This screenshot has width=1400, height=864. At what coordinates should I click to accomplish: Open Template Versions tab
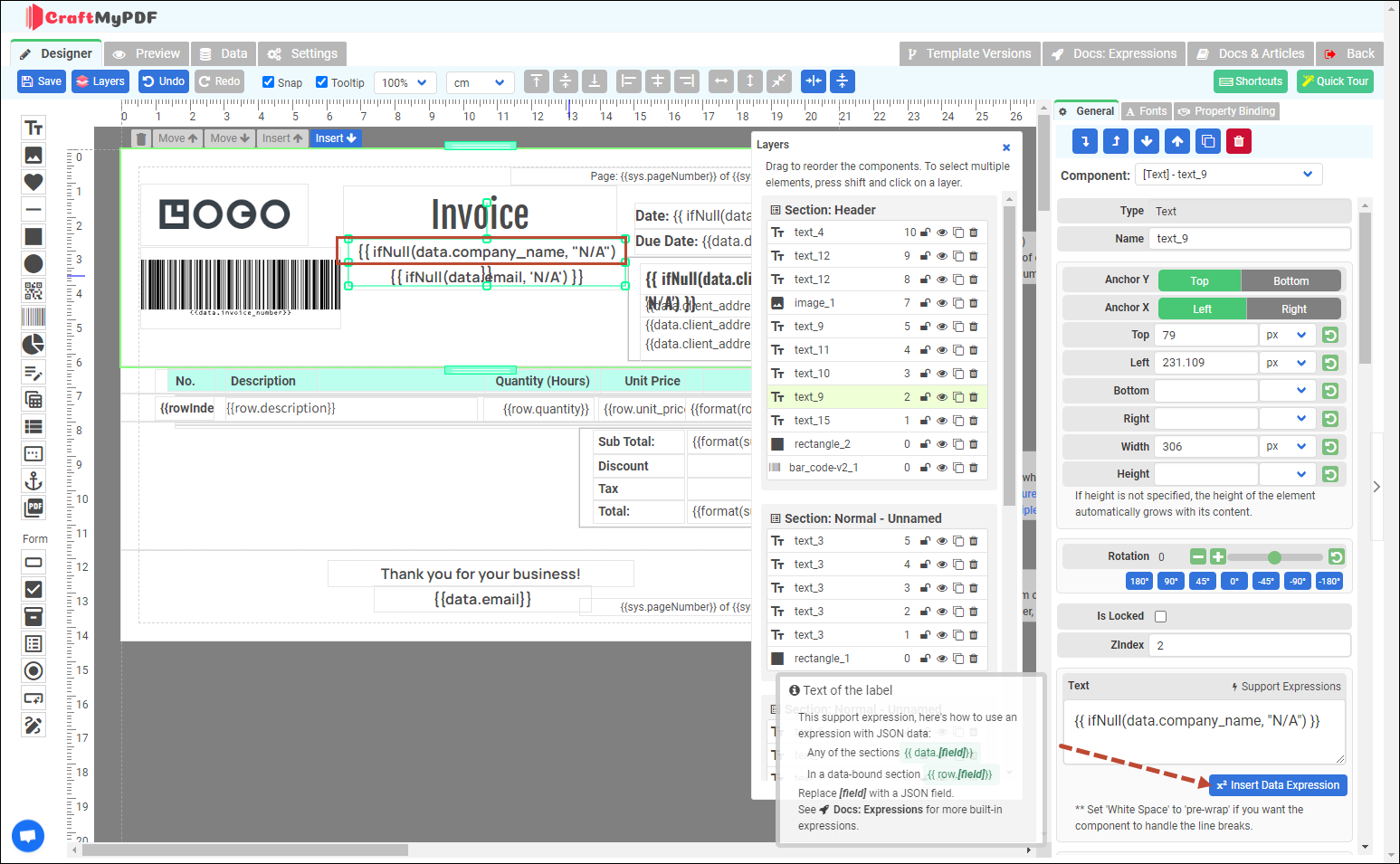tap(969, 53)
